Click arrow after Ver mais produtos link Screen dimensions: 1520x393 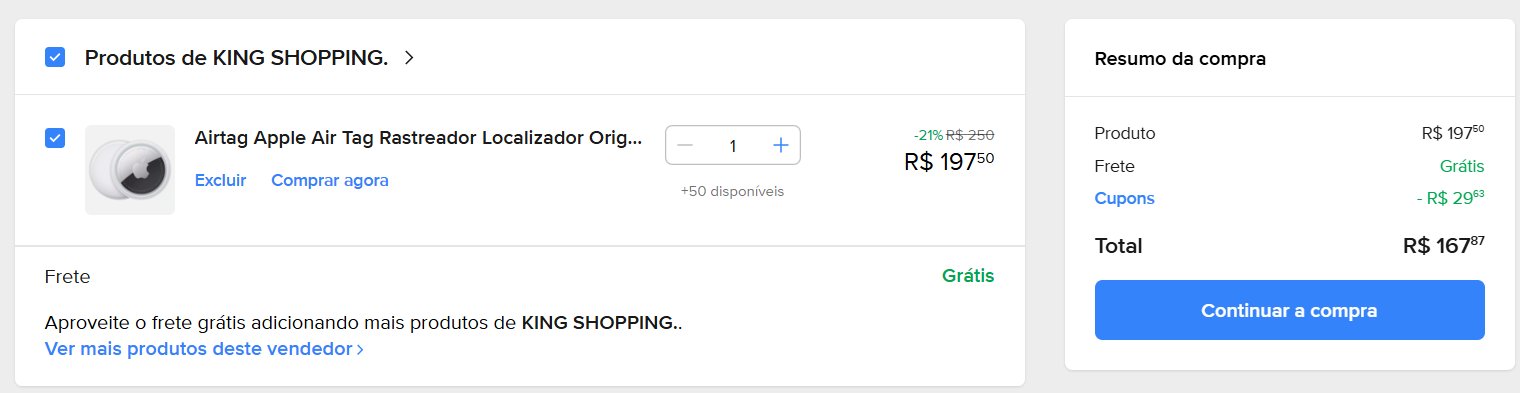coord(360,349)
